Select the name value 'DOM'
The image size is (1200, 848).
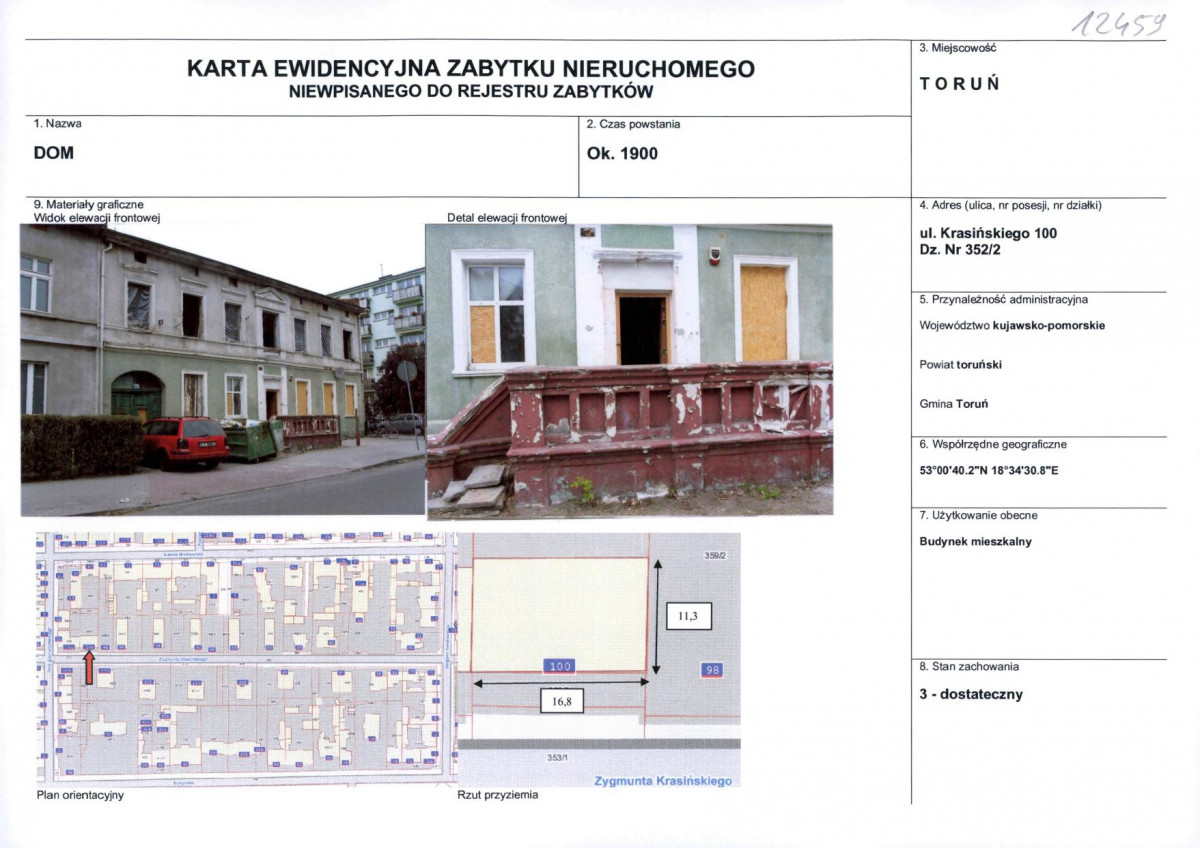(x=54, y=153)
